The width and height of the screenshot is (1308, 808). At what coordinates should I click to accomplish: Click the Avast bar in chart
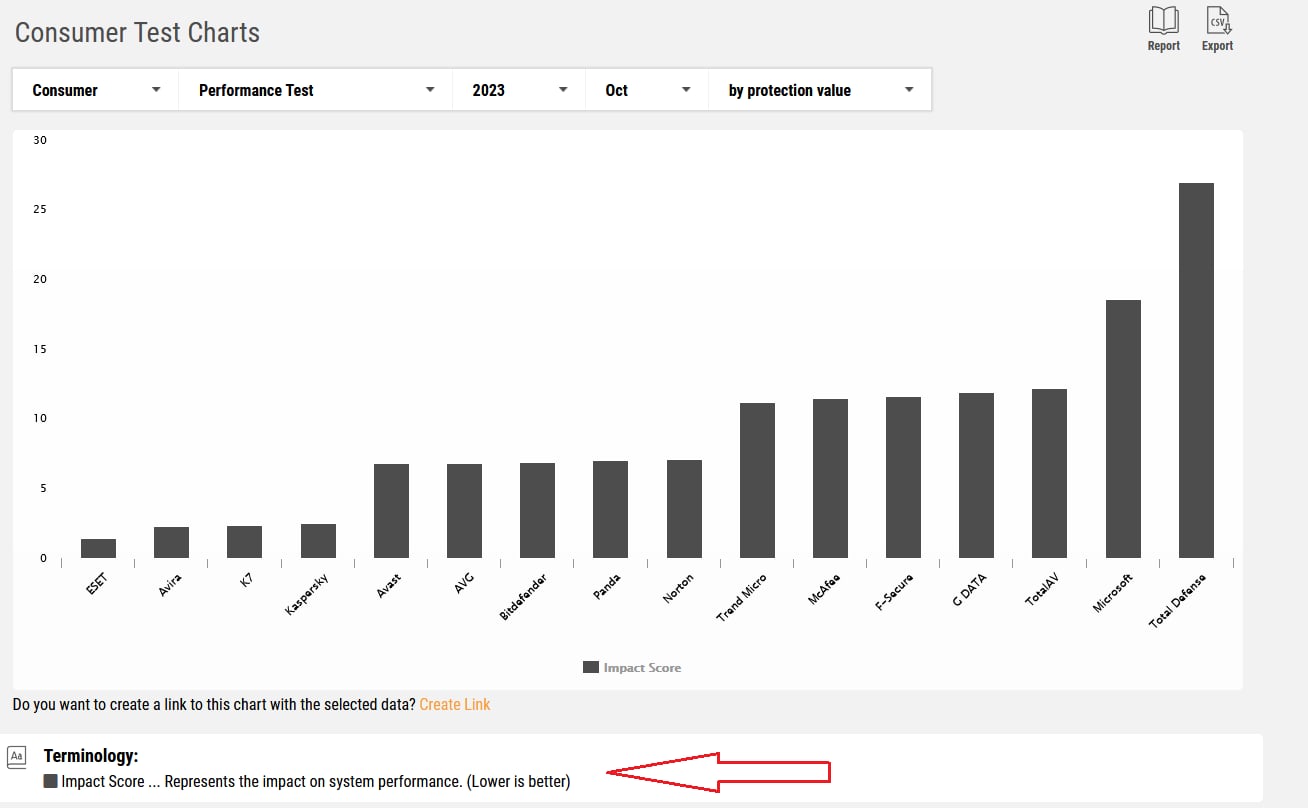391,511
